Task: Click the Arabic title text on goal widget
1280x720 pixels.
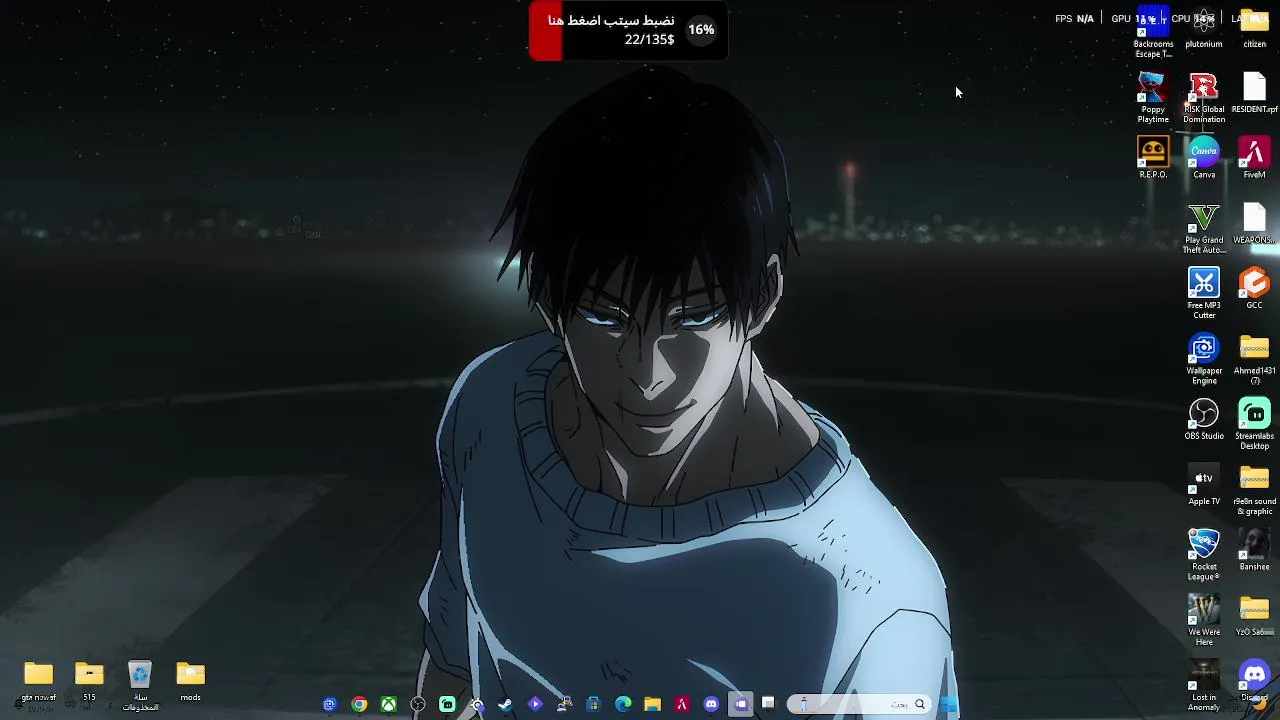Action: coord(611,20)
